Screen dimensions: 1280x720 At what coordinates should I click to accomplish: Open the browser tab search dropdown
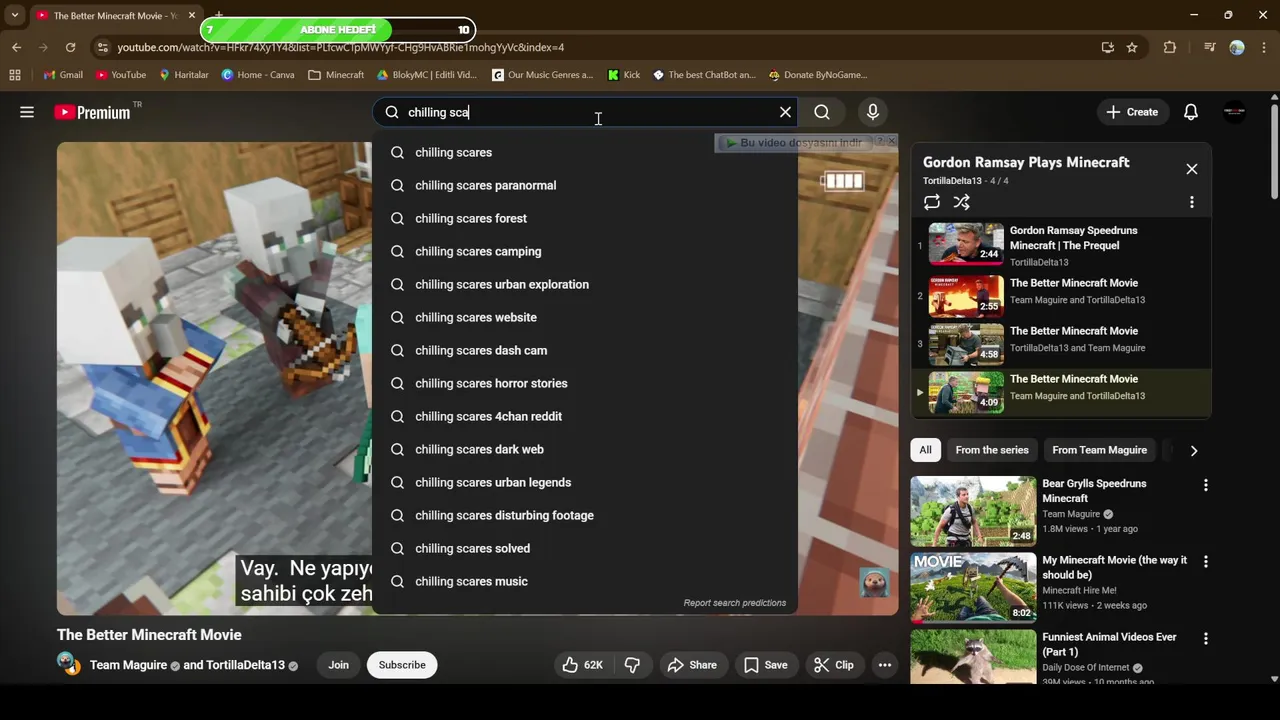point(14,15)
